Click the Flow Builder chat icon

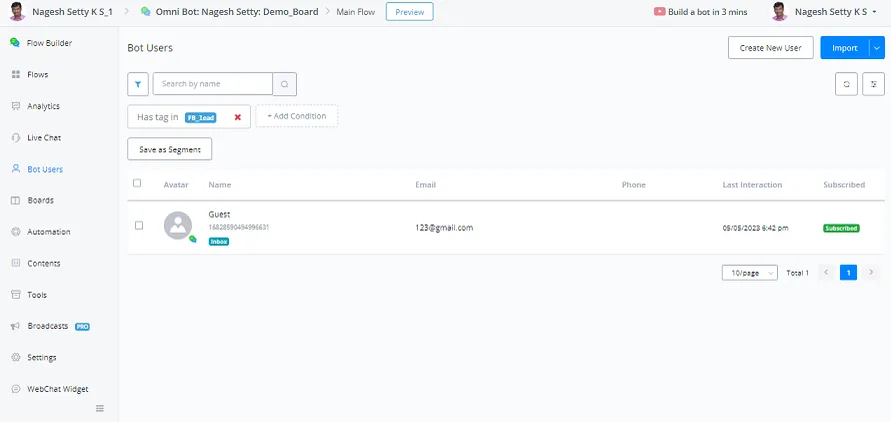[15, 43]
